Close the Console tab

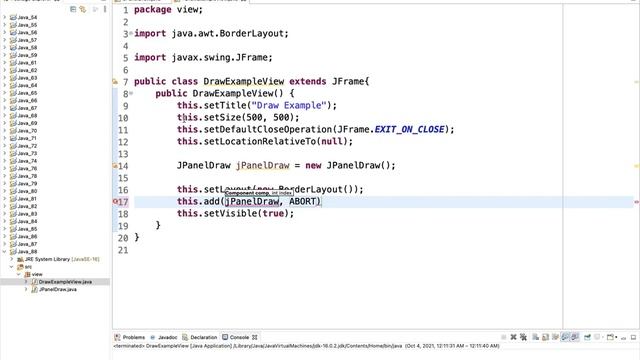pyautogui.click(x=255, y=337)
